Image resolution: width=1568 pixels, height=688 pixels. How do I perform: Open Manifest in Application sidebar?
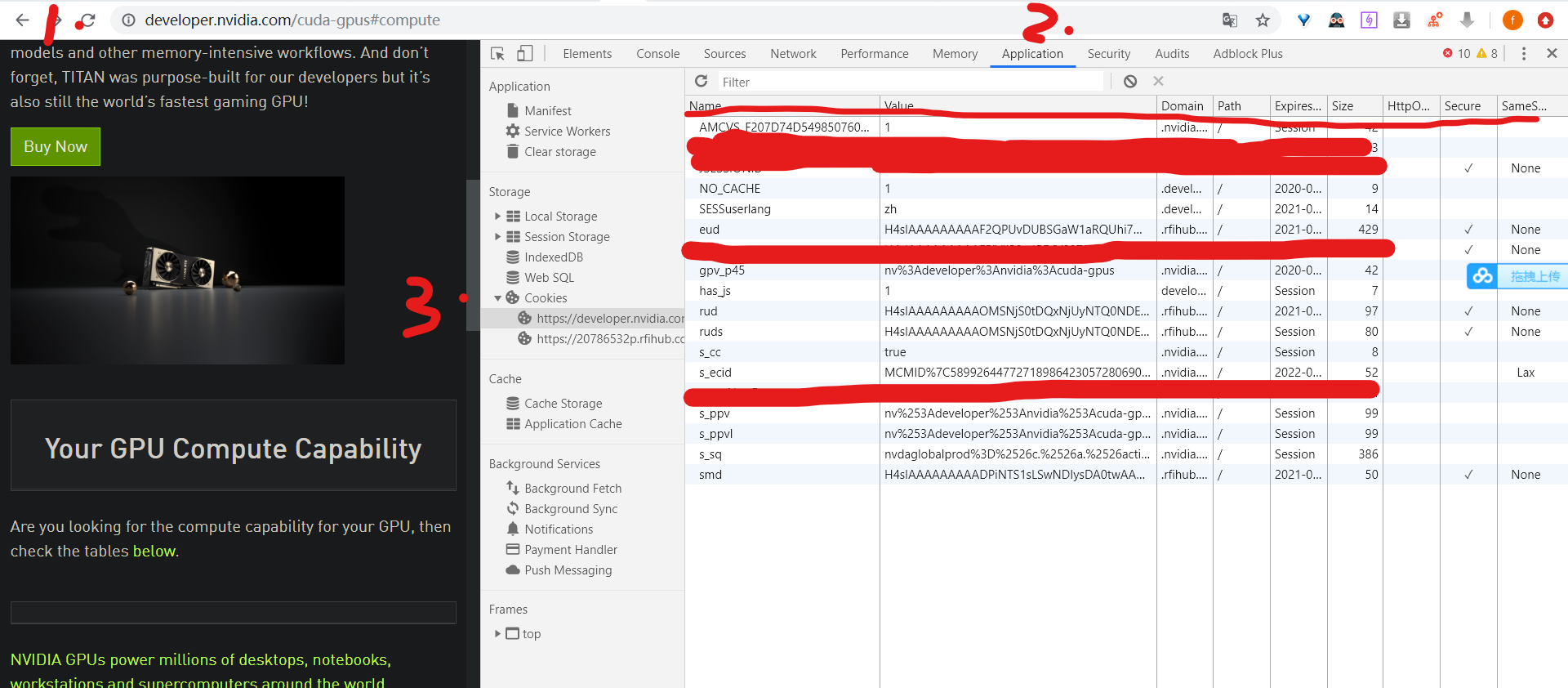click(x=547, y=111)
